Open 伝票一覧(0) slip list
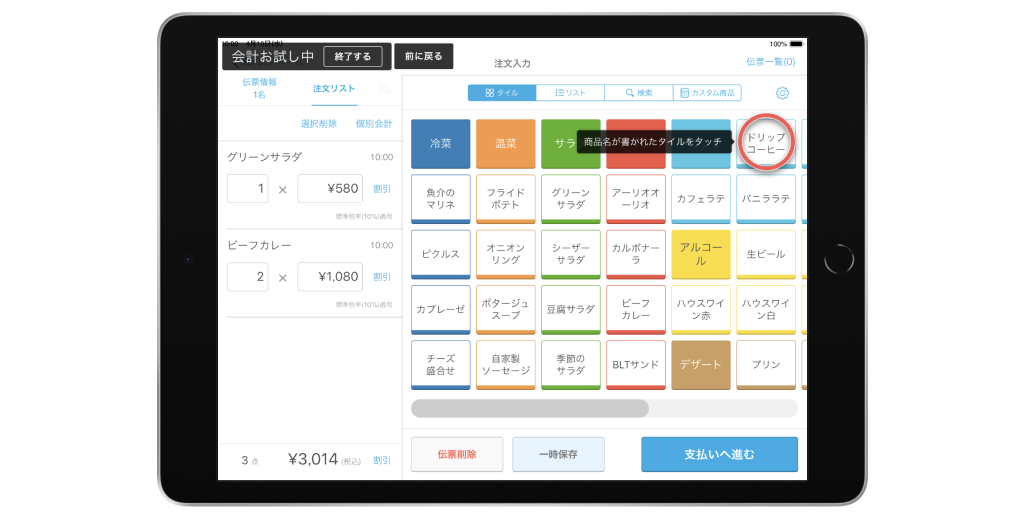Viewport: 1026px width, 518px height. [770, 62]
